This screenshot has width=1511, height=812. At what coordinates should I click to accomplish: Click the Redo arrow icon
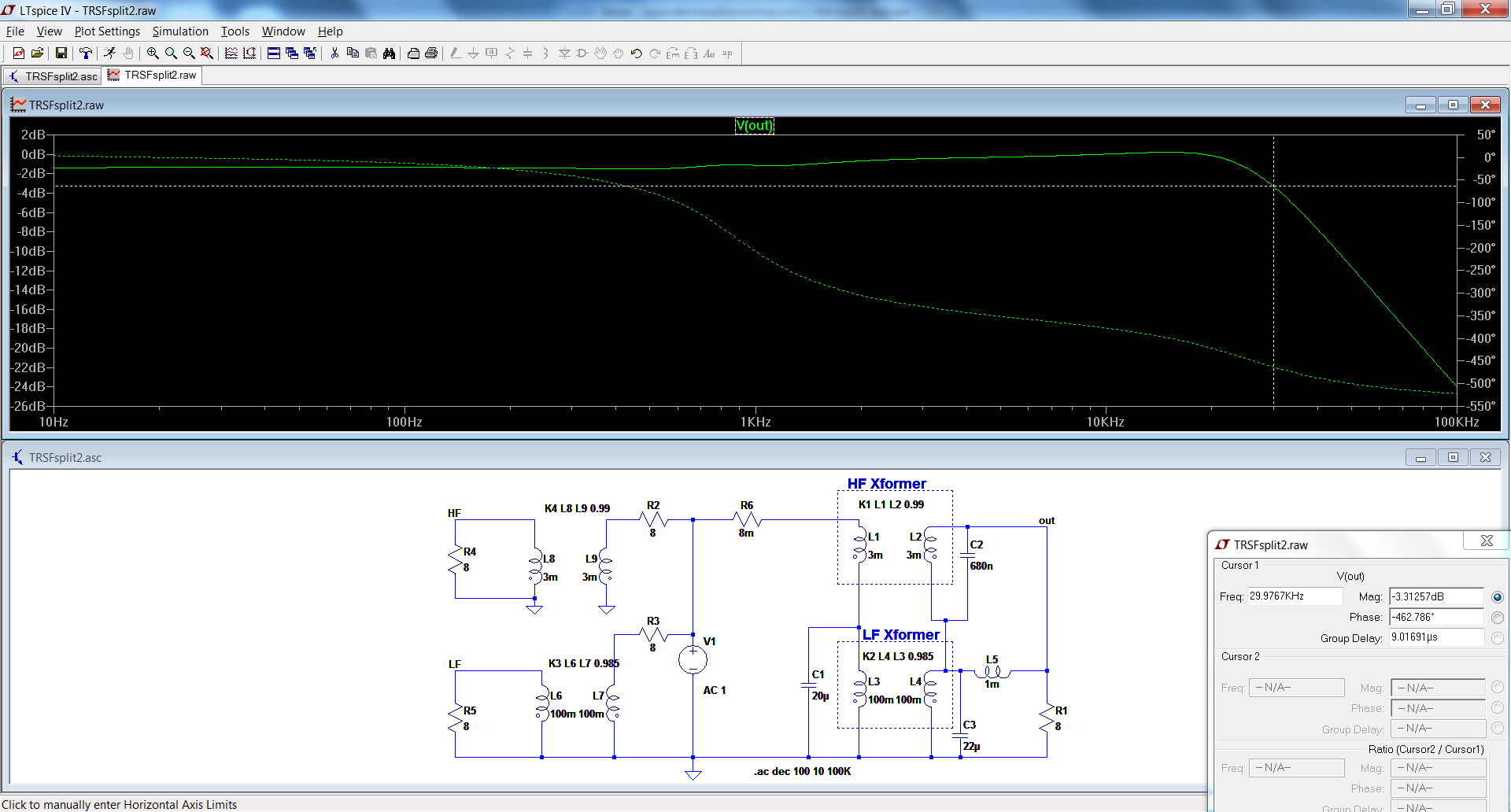655,54
